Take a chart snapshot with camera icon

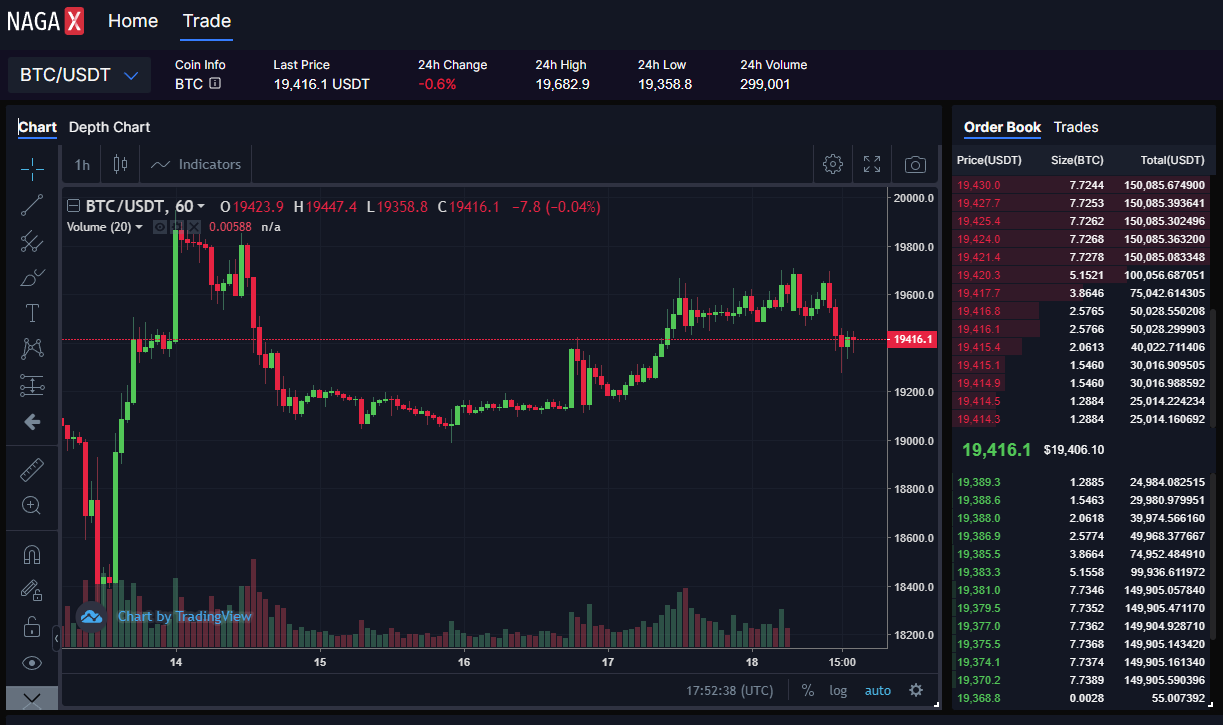915,164
